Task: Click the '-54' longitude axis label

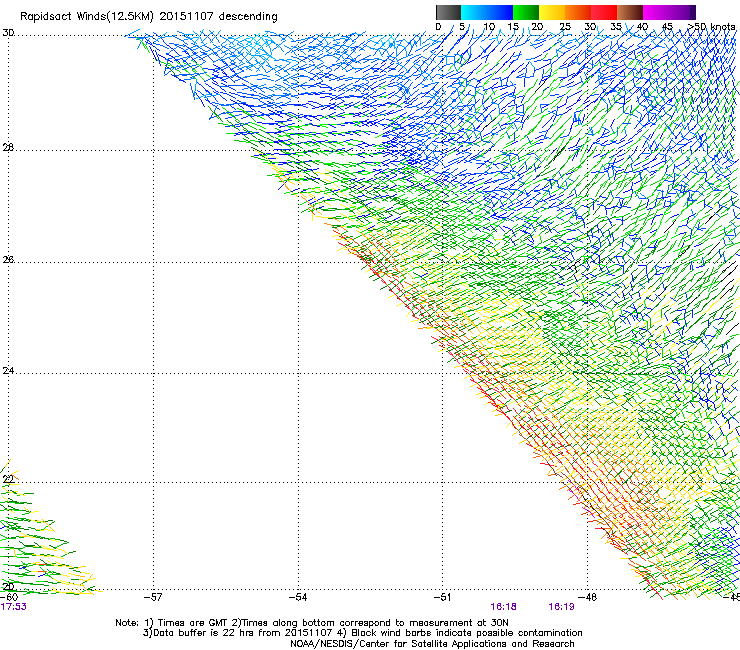Action: [298, 597]
